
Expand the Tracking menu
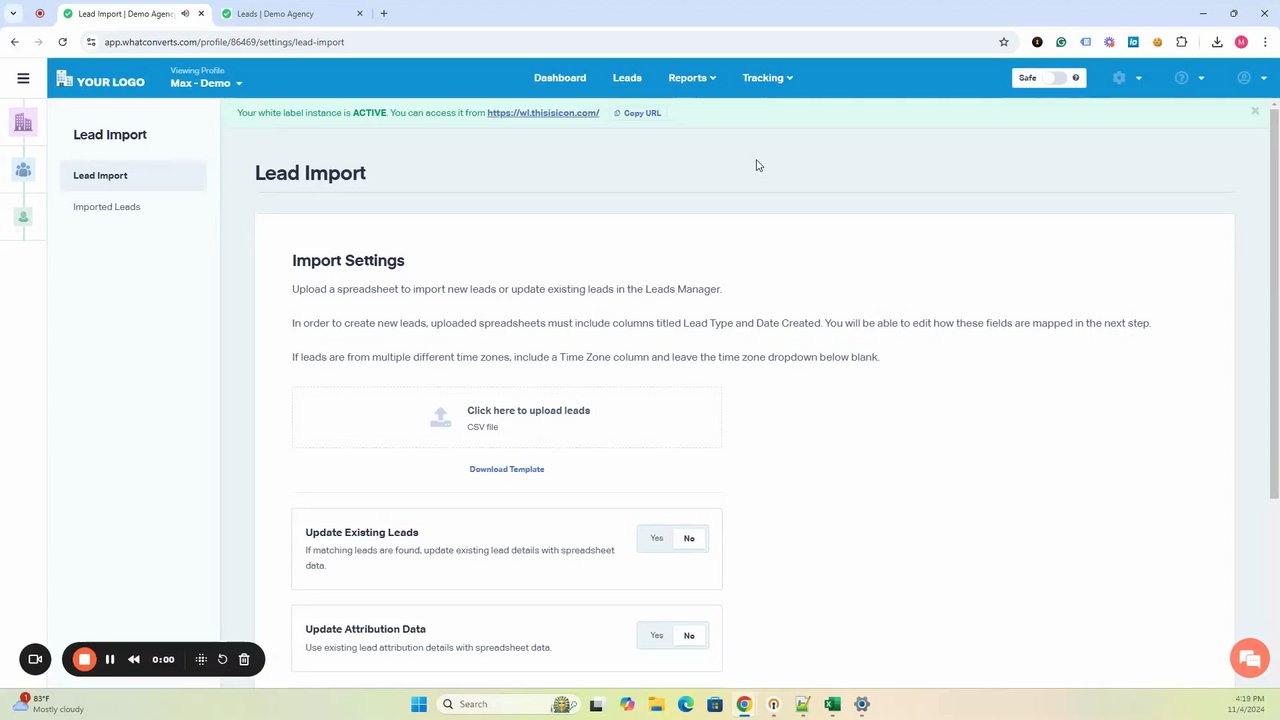point(767,78)
